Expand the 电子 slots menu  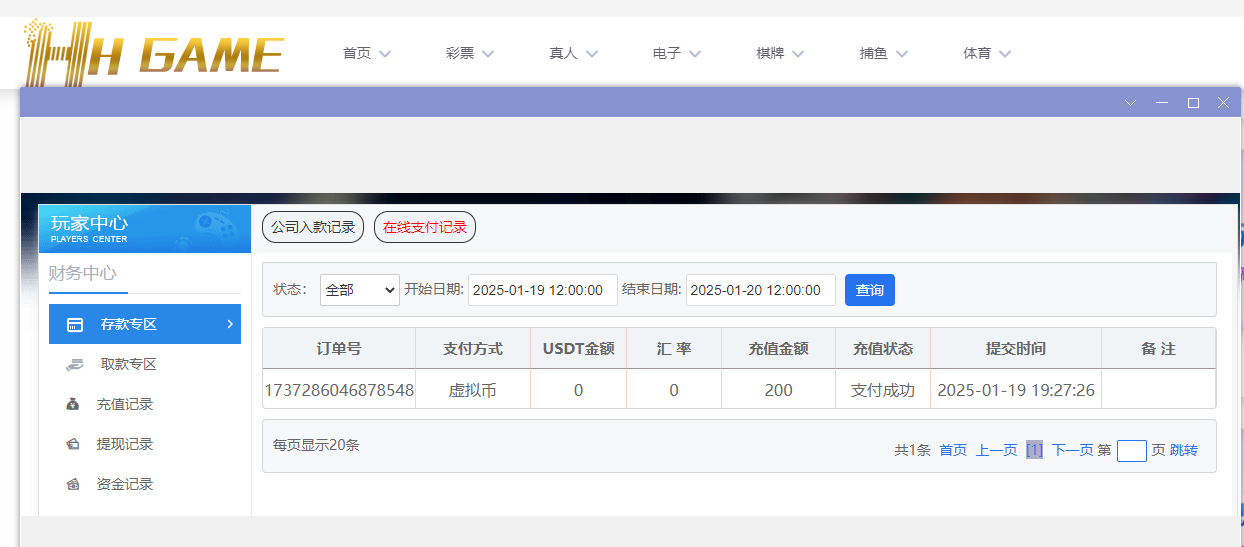[676, 54]
